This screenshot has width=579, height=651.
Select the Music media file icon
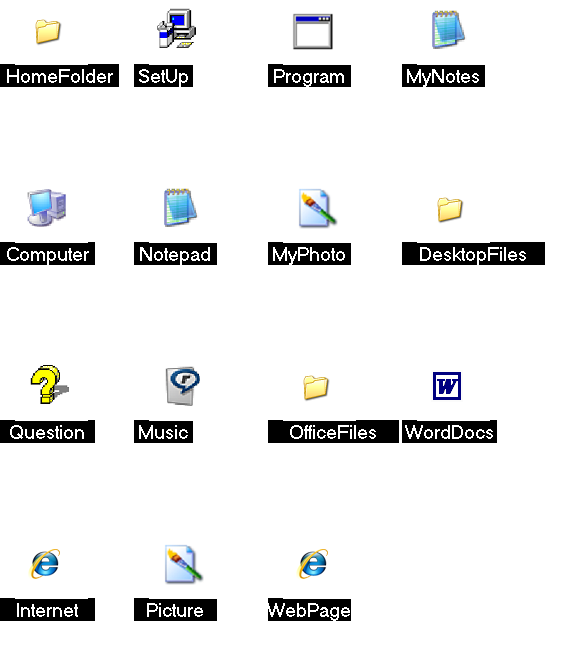tap(183, 386)
